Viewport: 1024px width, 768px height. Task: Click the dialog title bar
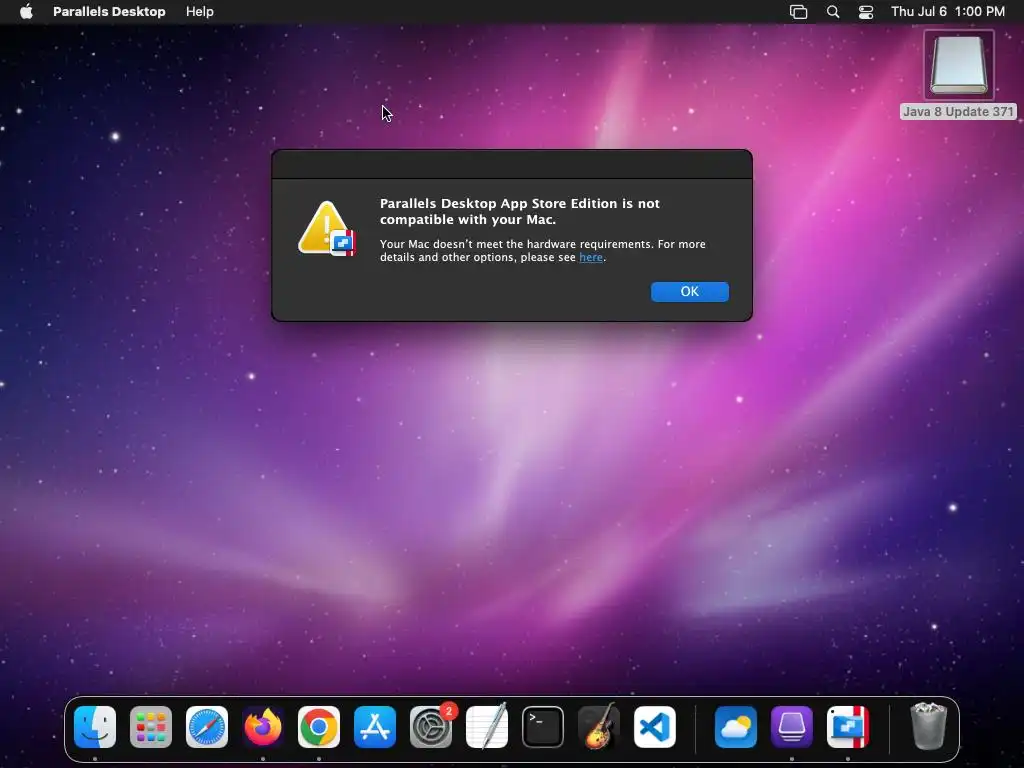pos(512,165)
